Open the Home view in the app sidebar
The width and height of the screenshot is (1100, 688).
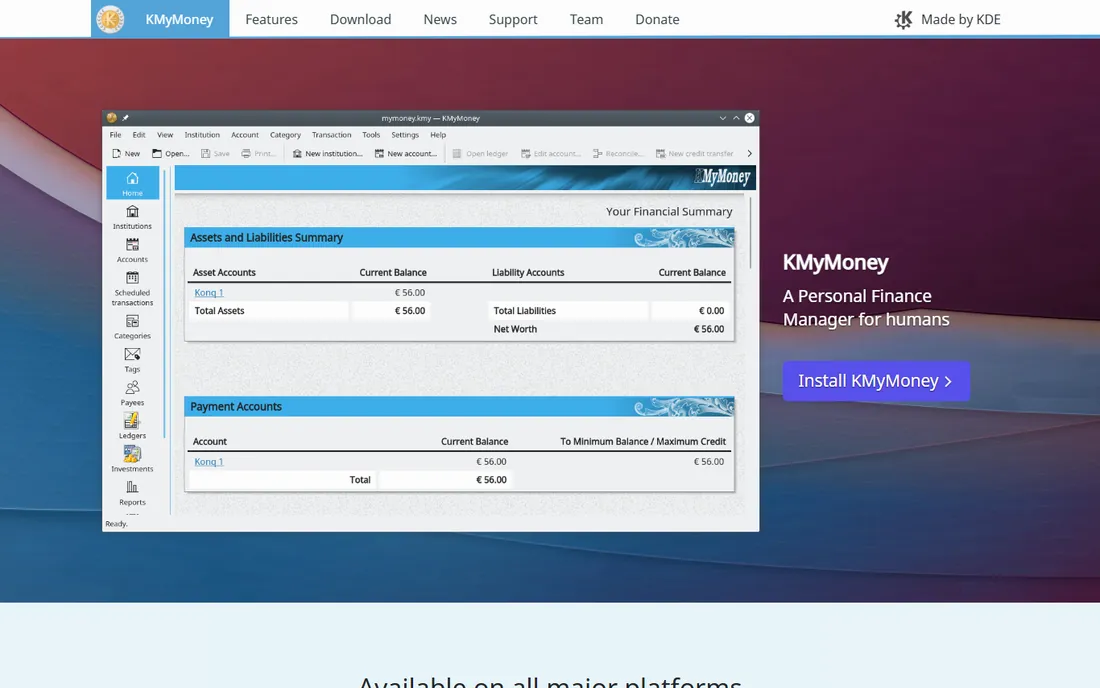coord(133,184)
